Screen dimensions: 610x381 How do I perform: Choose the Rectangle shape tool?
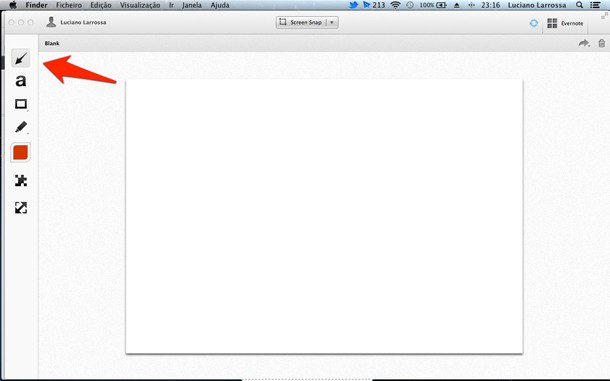(21, 104)
